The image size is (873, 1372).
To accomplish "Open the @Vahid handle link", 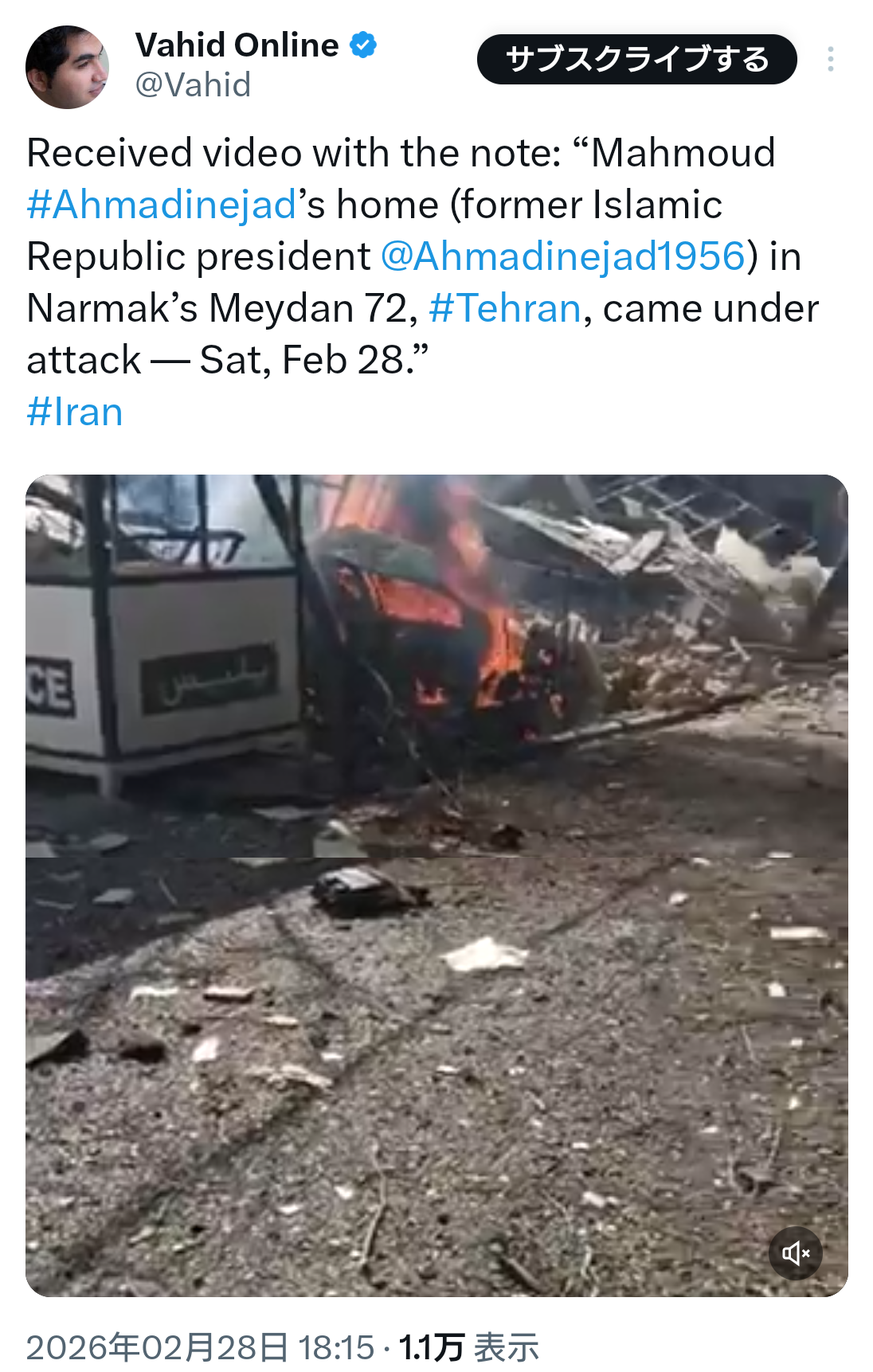I will 193,85.
